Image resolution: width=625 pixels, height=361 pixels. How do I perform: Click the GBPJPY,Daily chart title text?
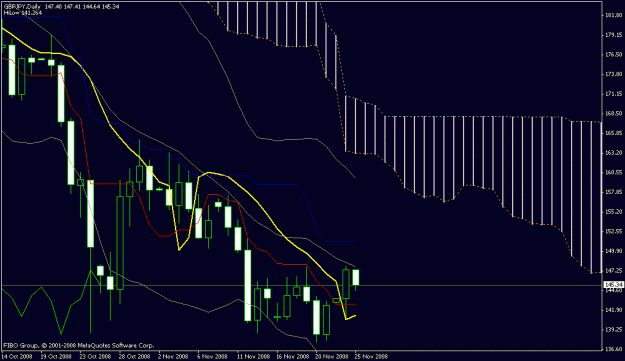22,7
